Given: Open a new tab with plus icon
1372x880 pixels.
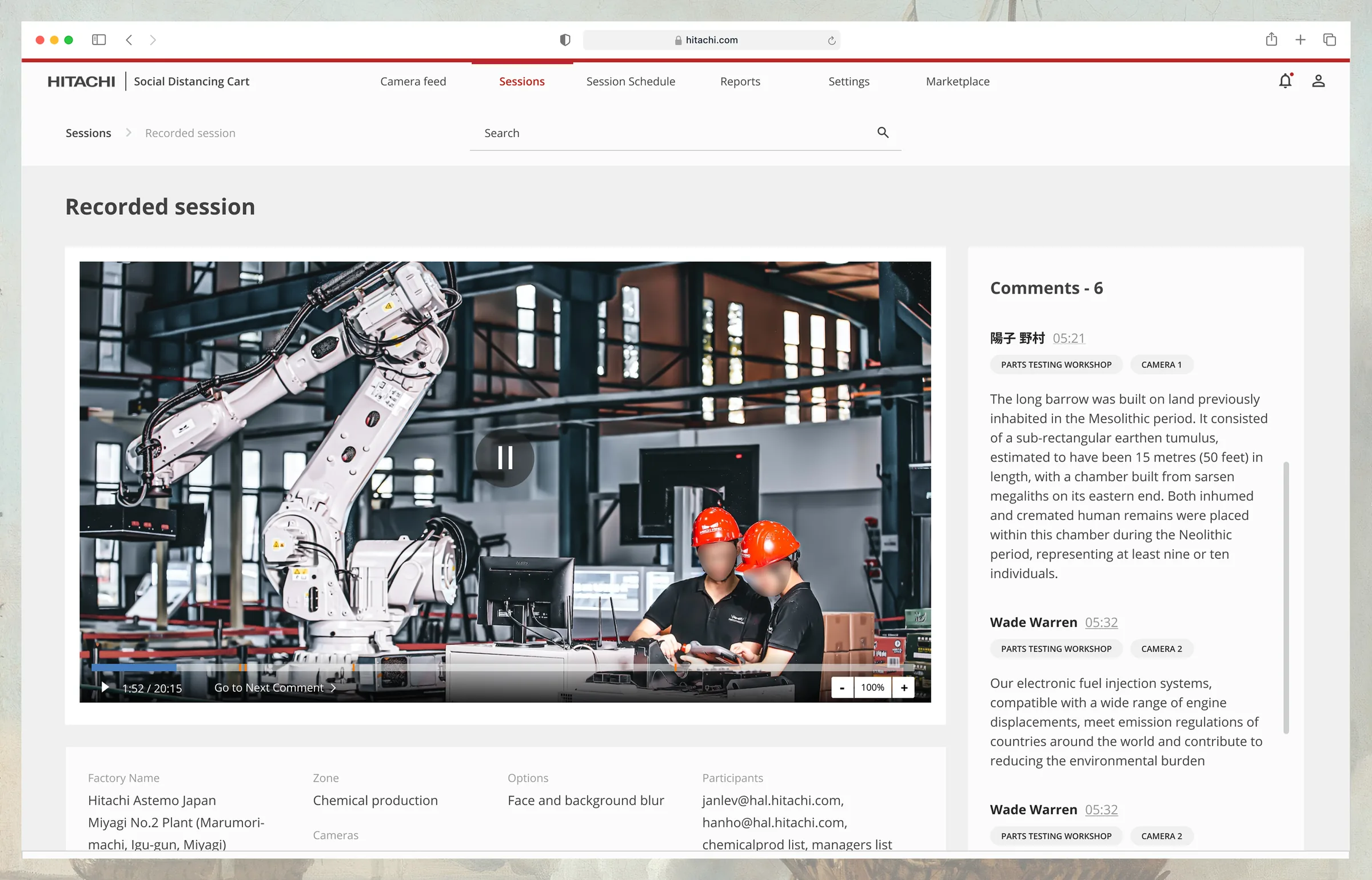Looking at the screenshot, I should tap(1301, 39).
